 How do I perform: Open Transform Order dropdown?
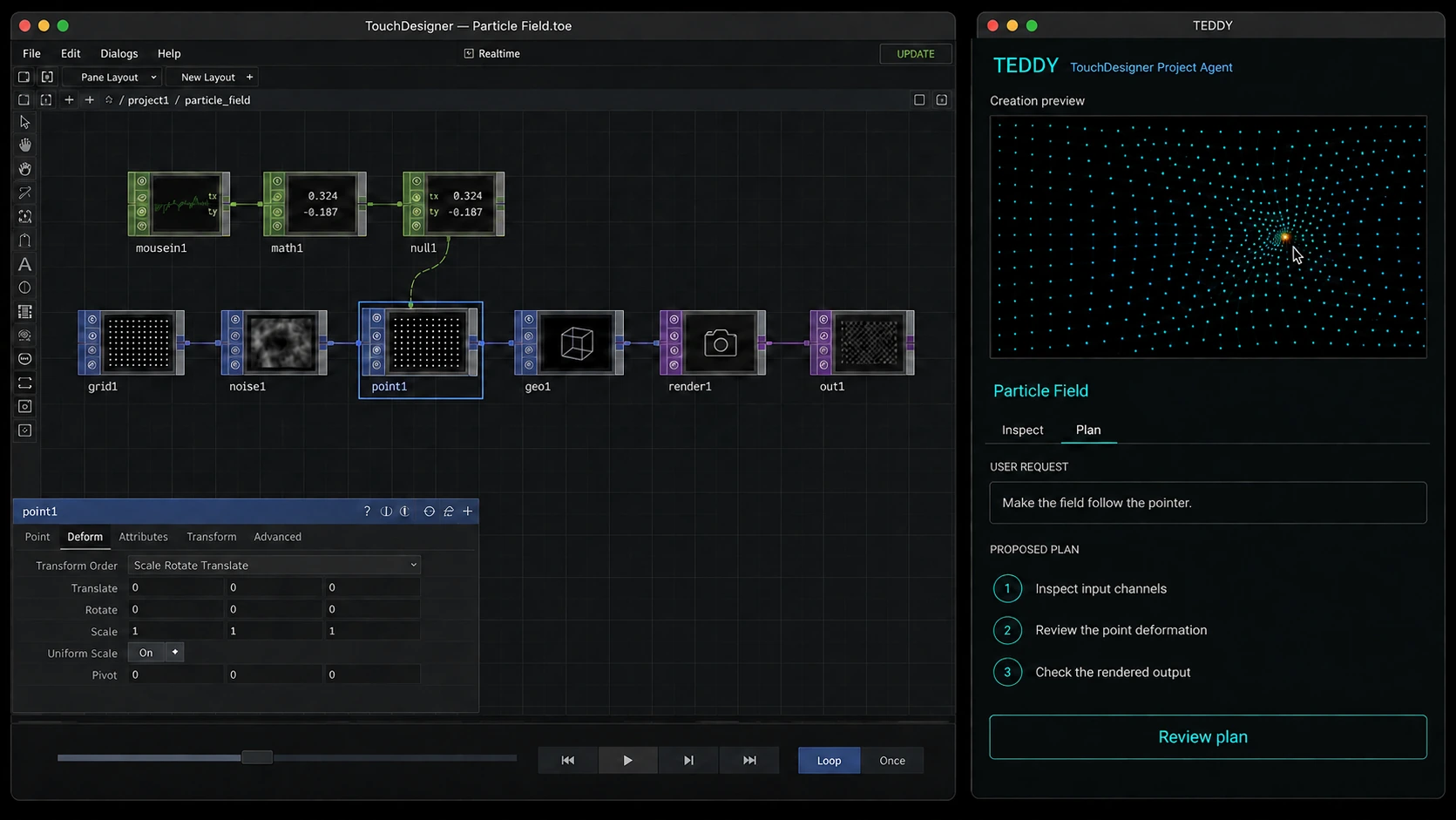274,566
